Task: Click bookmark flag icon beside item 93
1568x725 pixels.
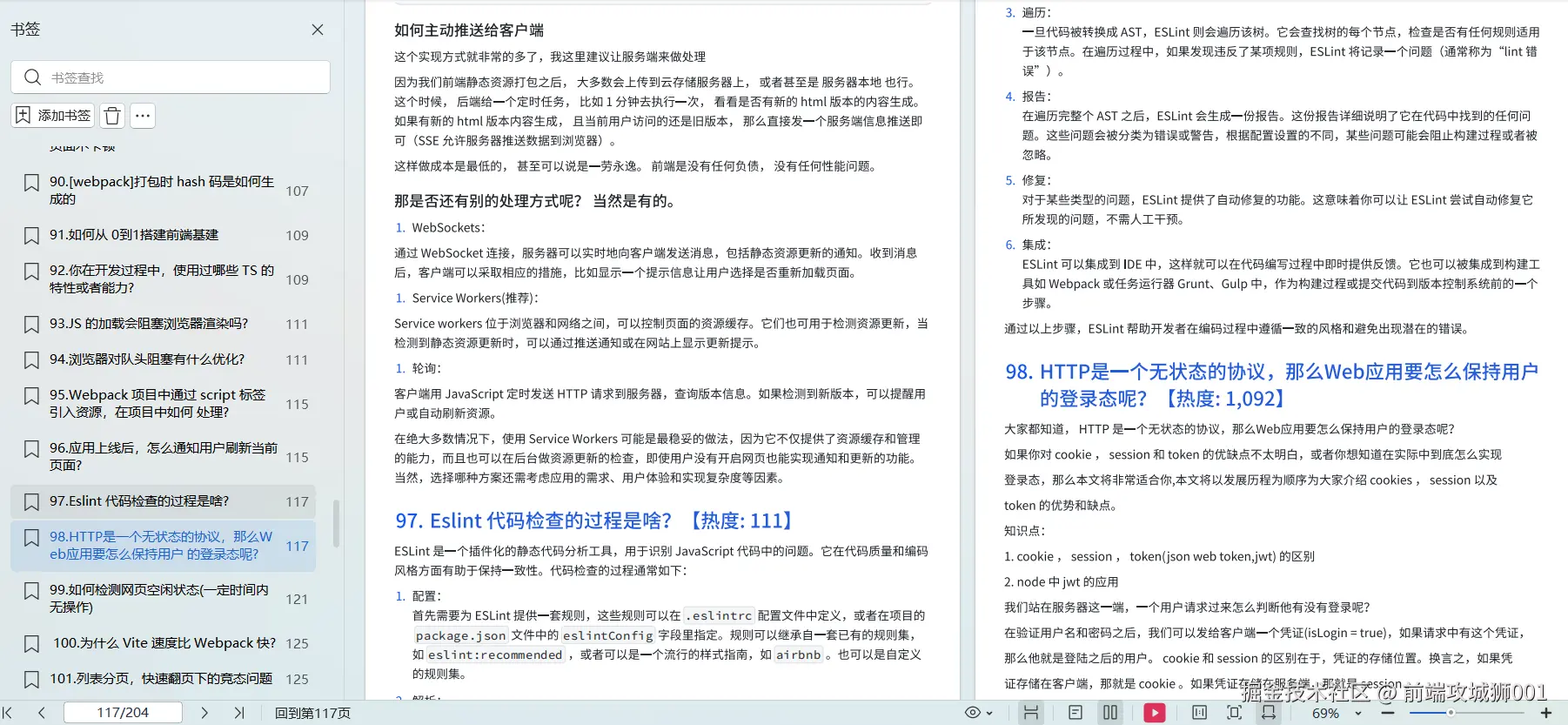Action: [x=31, y=325]
